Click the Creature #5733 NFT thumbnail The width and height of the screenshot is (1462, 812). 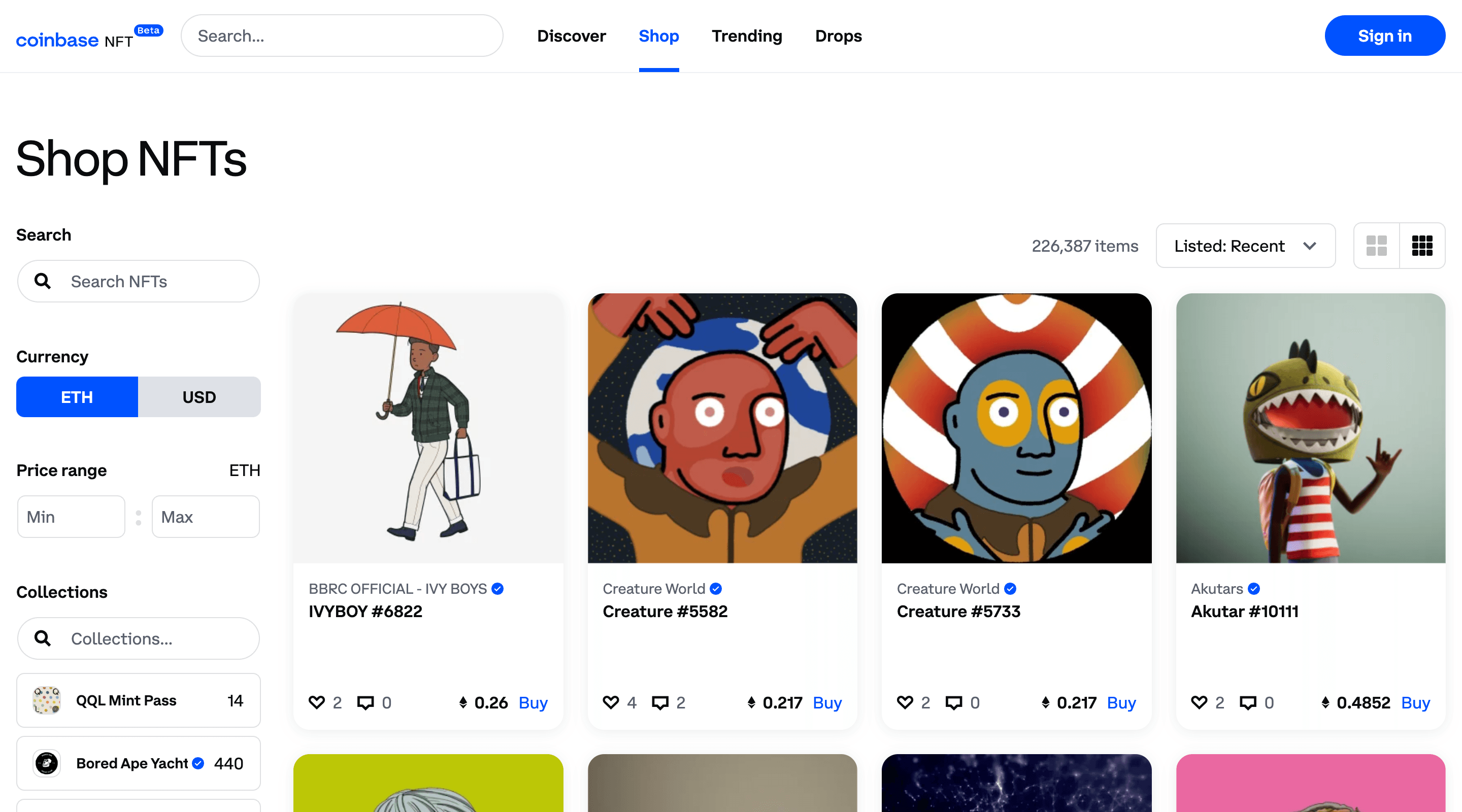click(x=1016, y=428)
